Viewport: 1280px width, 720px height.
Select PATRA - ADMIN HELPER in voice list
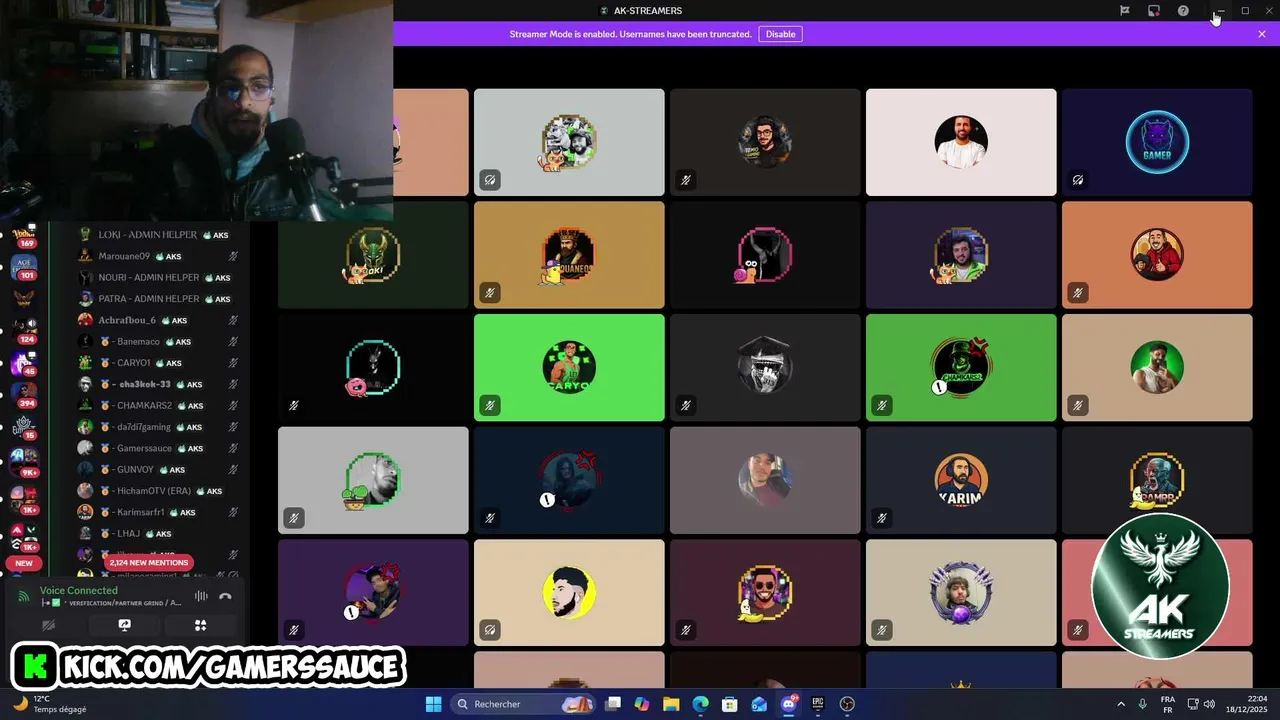point(158,299)
